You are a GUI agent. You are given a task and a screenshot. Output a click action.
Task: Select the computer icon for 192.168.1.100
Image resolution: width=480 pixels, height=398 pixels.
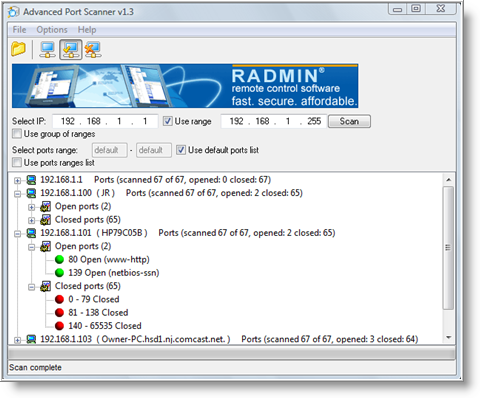31,193
